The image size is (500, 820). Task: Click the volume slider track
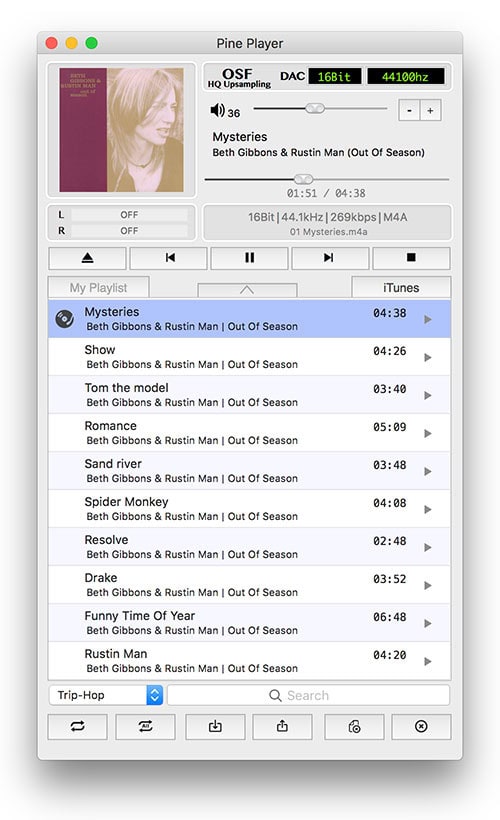pos(320,109)
